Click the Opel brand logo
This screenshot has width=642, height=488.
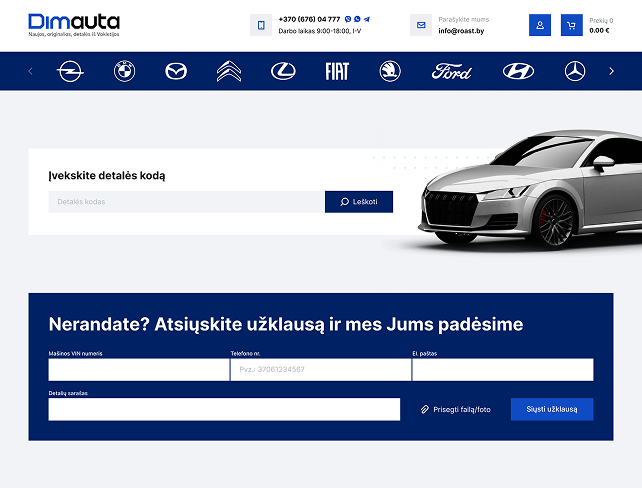coord(70,71)
